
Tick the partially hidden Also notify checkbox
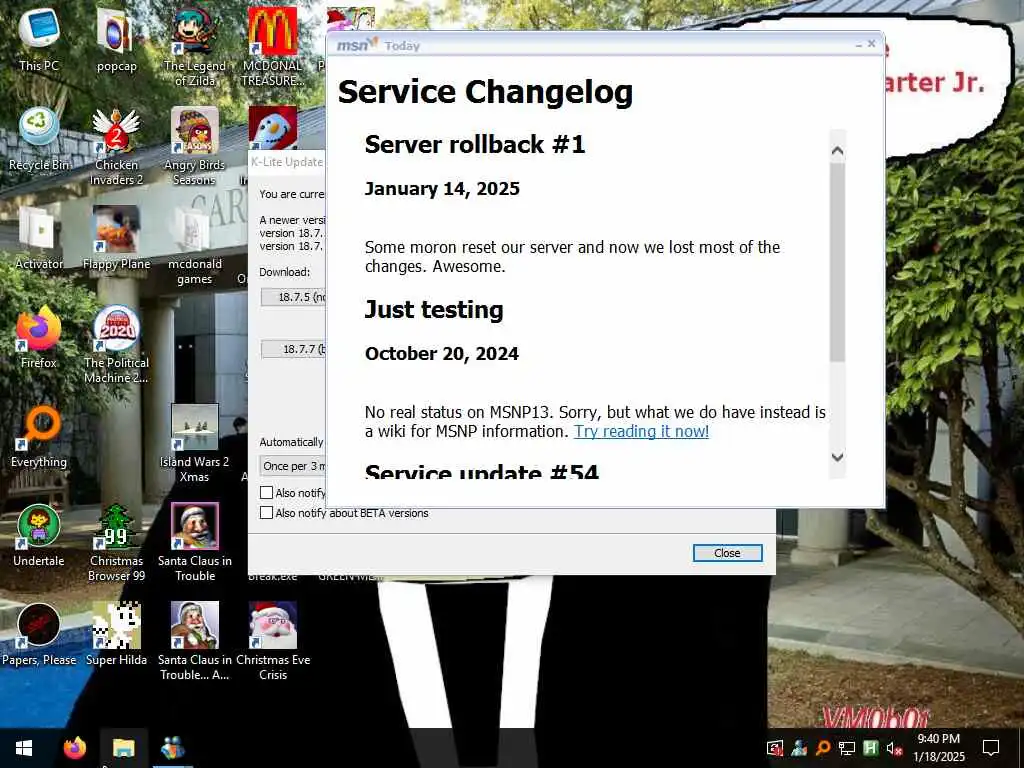(266, 492)
